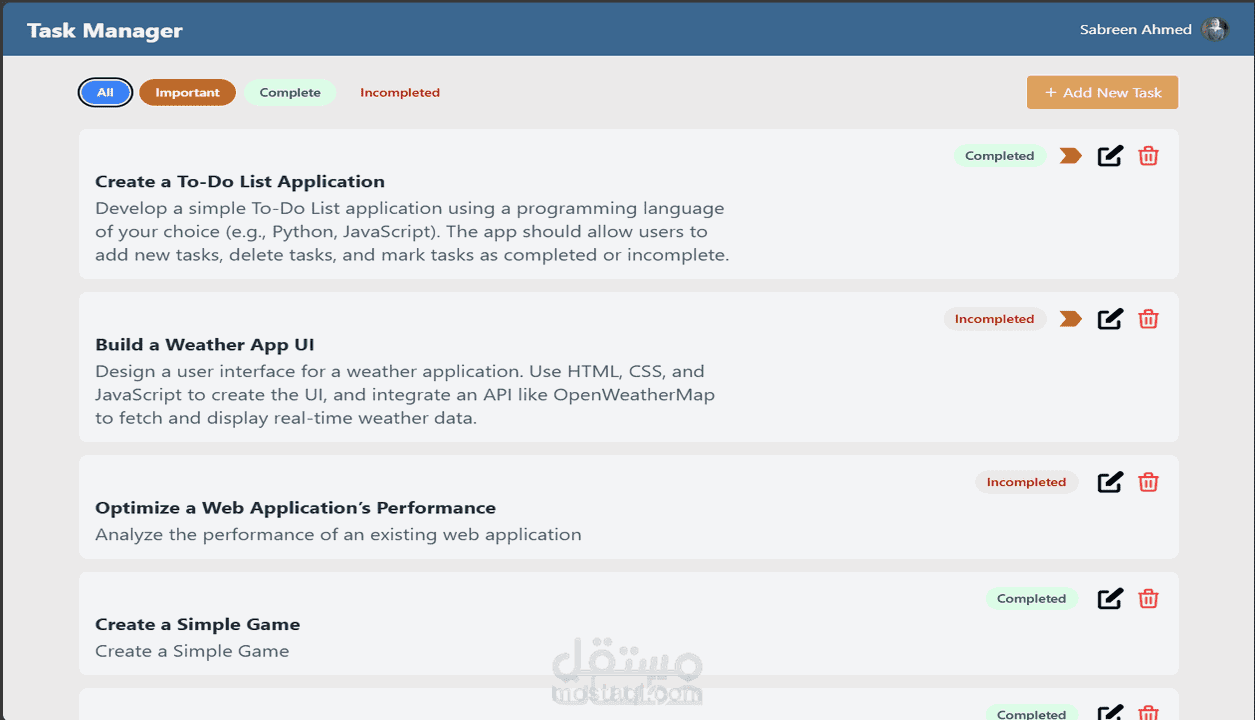Open edit for Create a Simple Game task

1110,599
